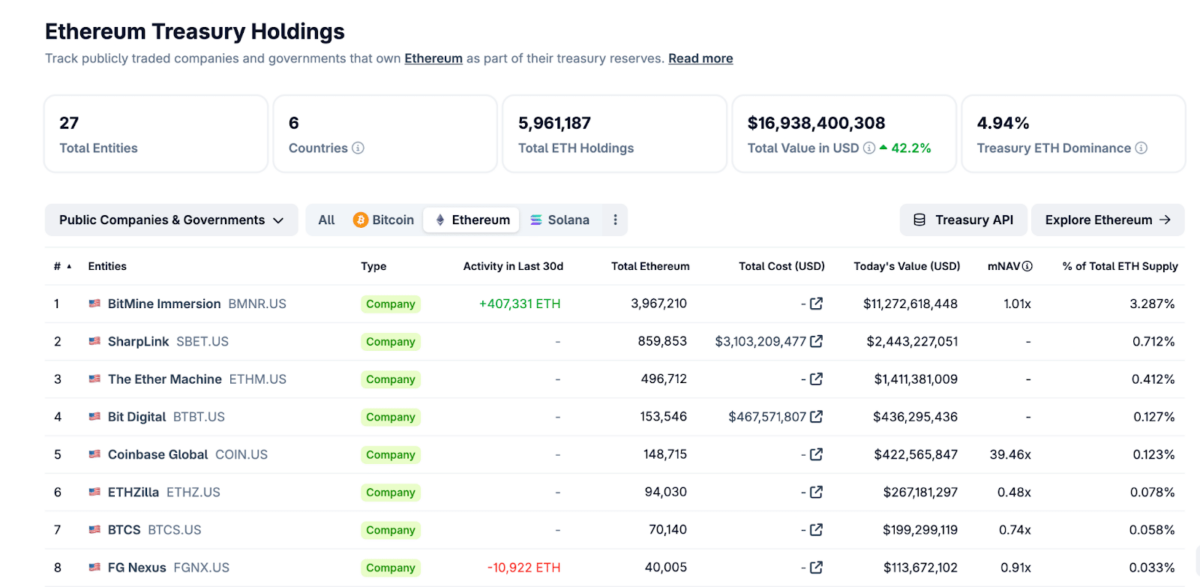Open the three-dot menu beside Solana filter

pos(615,219)
